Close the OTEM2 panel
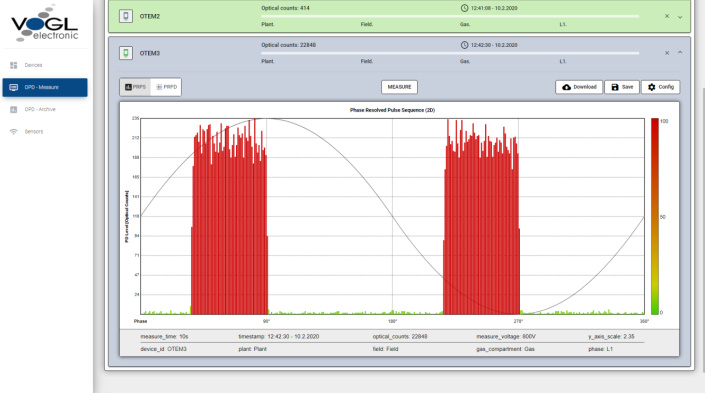The image size is (705, 393). point(667,16)
